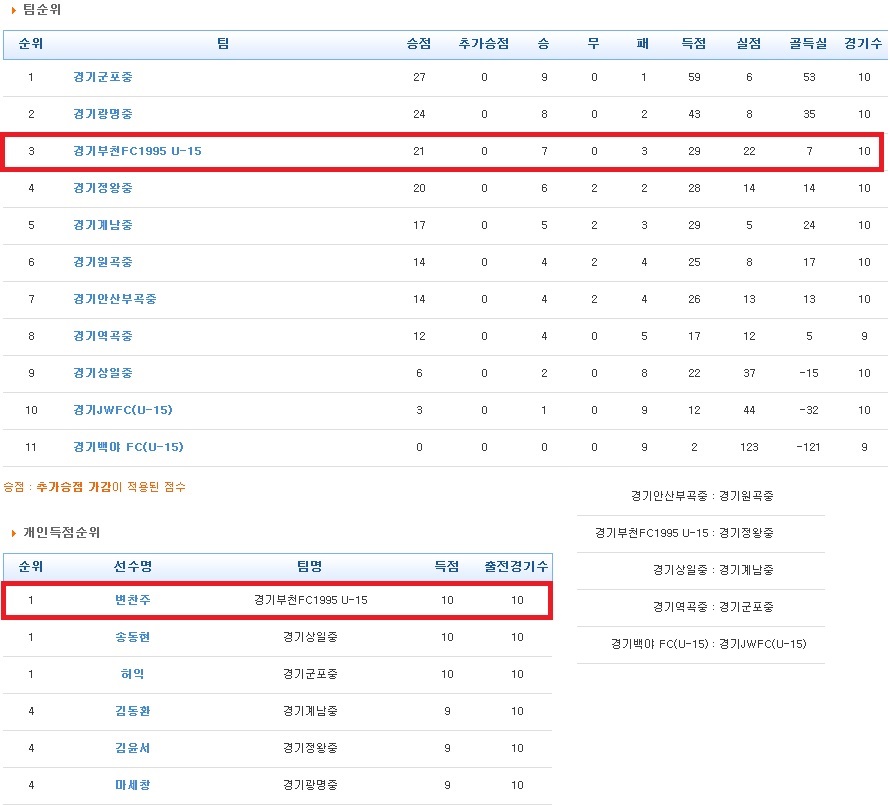Open the 경기계남중 team page
The image size is (890, 805).
104,224
